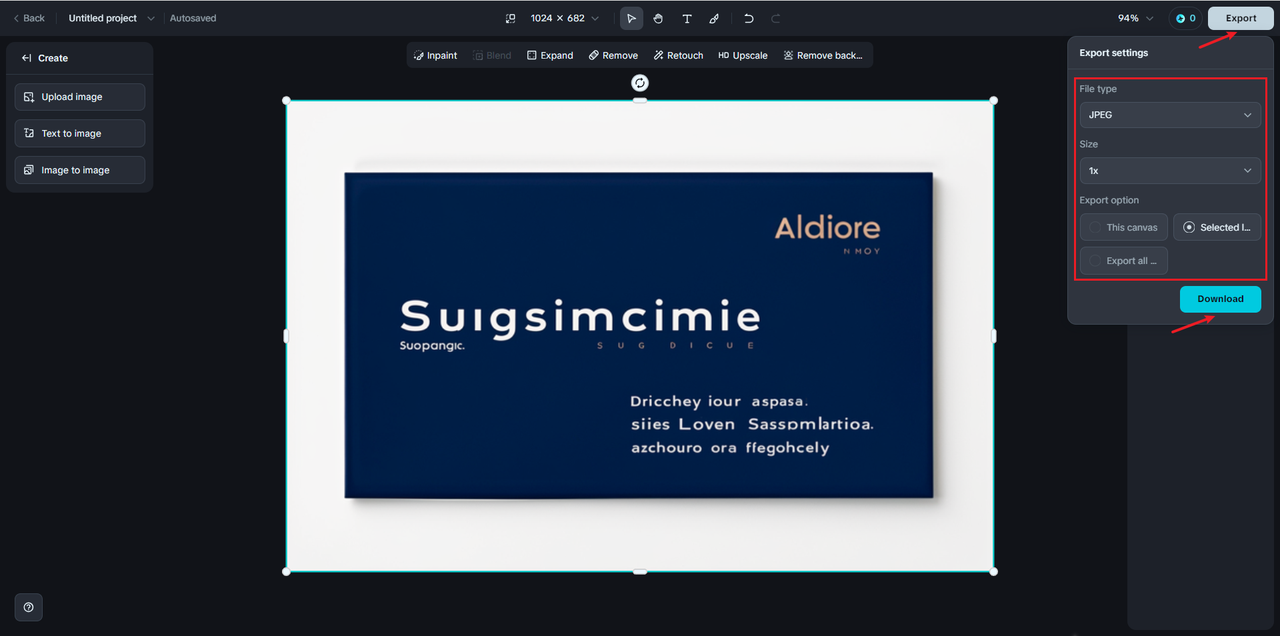Click HD Upscale

click(743, 55)
